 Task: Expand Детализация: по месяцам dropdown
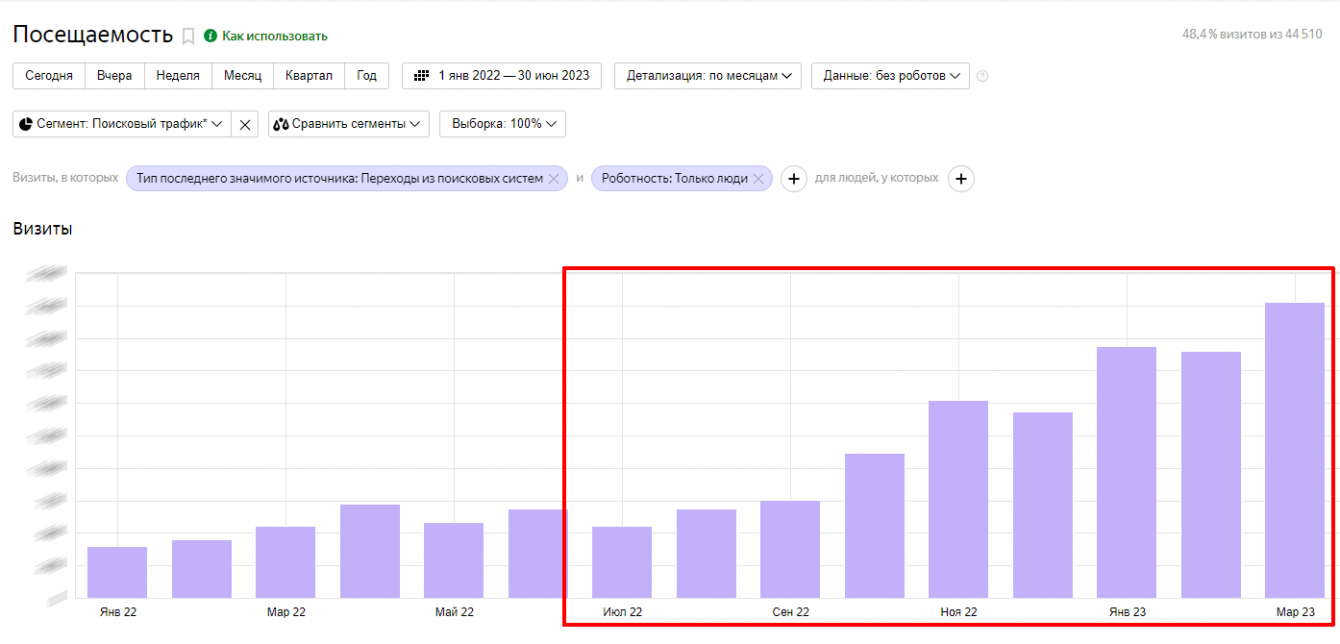pyautogui.click(x=707, y=76)
